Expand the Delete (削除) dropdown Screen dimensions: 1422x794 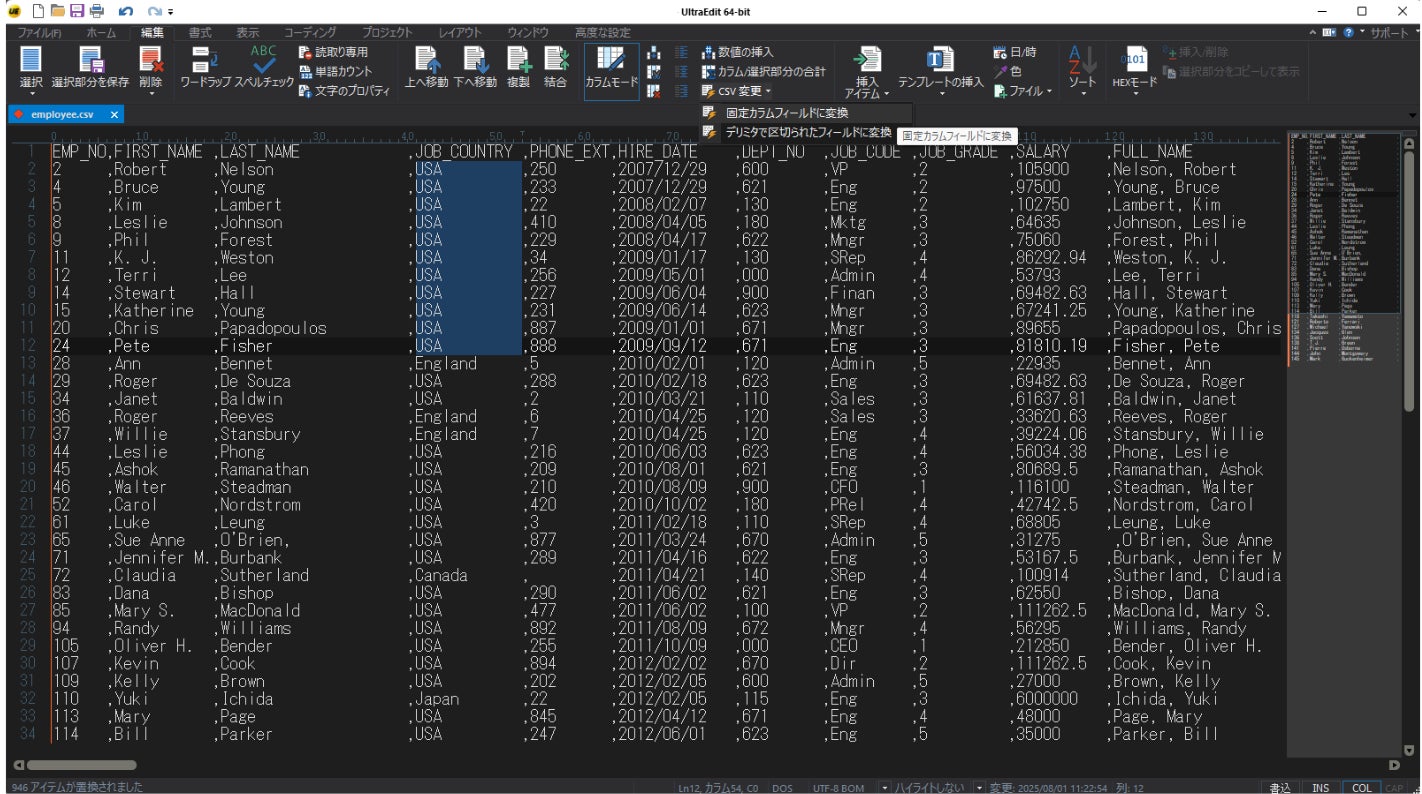point(151,94)
